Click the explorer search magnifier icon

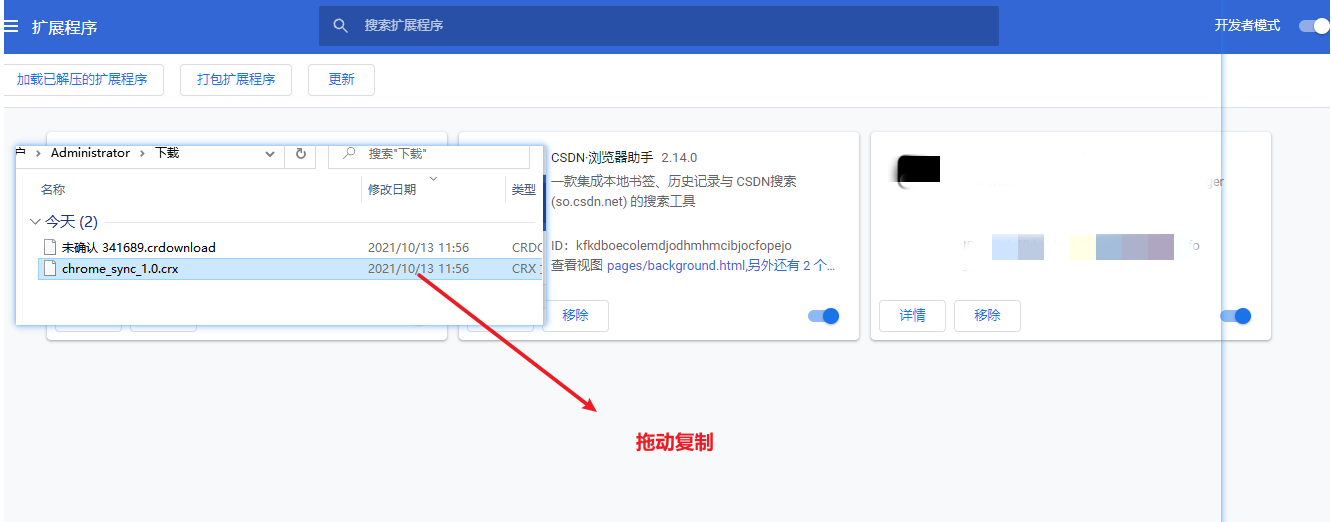click(349, 154)
